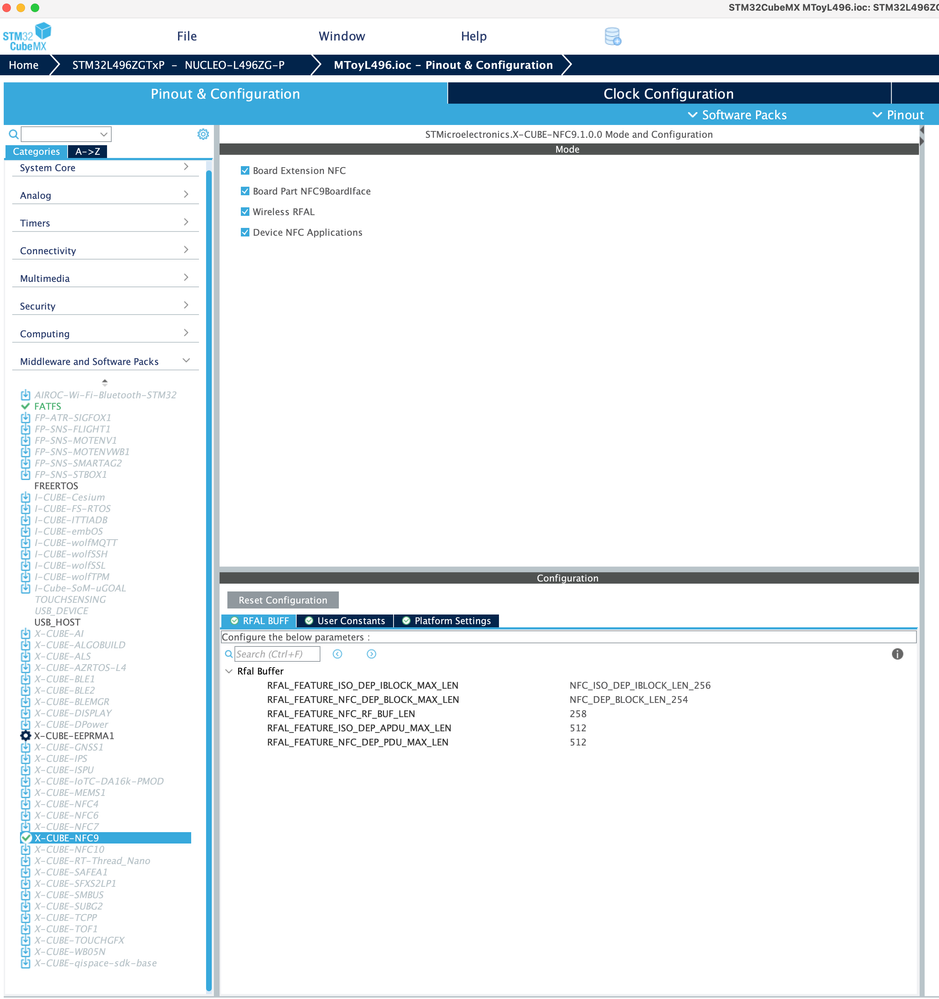Click value NFC_ISO_DEP_IBLOCK_LEN_256

pos(640,686)
